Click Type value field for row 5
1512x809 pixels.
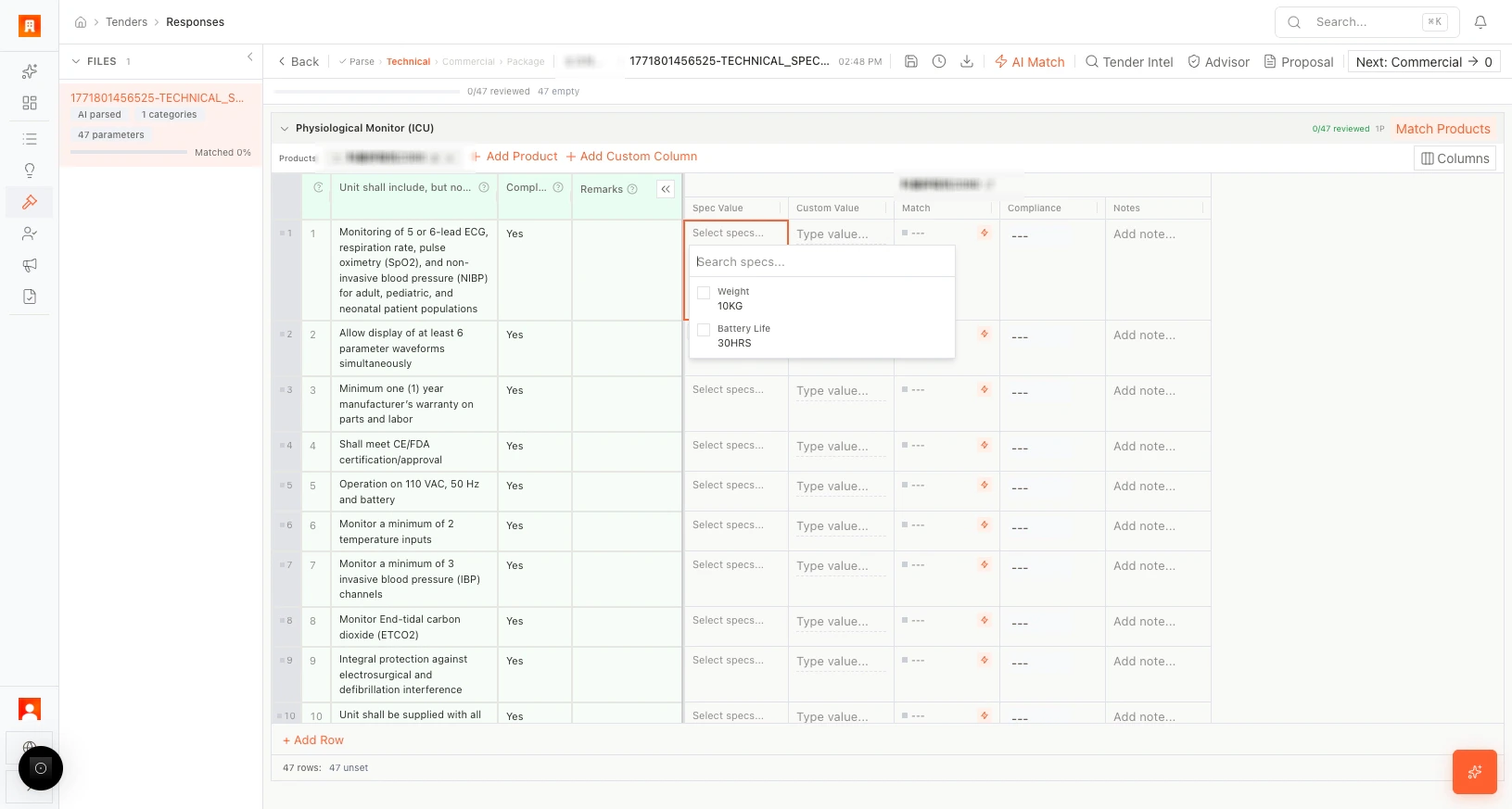click(x=841, y=487)
